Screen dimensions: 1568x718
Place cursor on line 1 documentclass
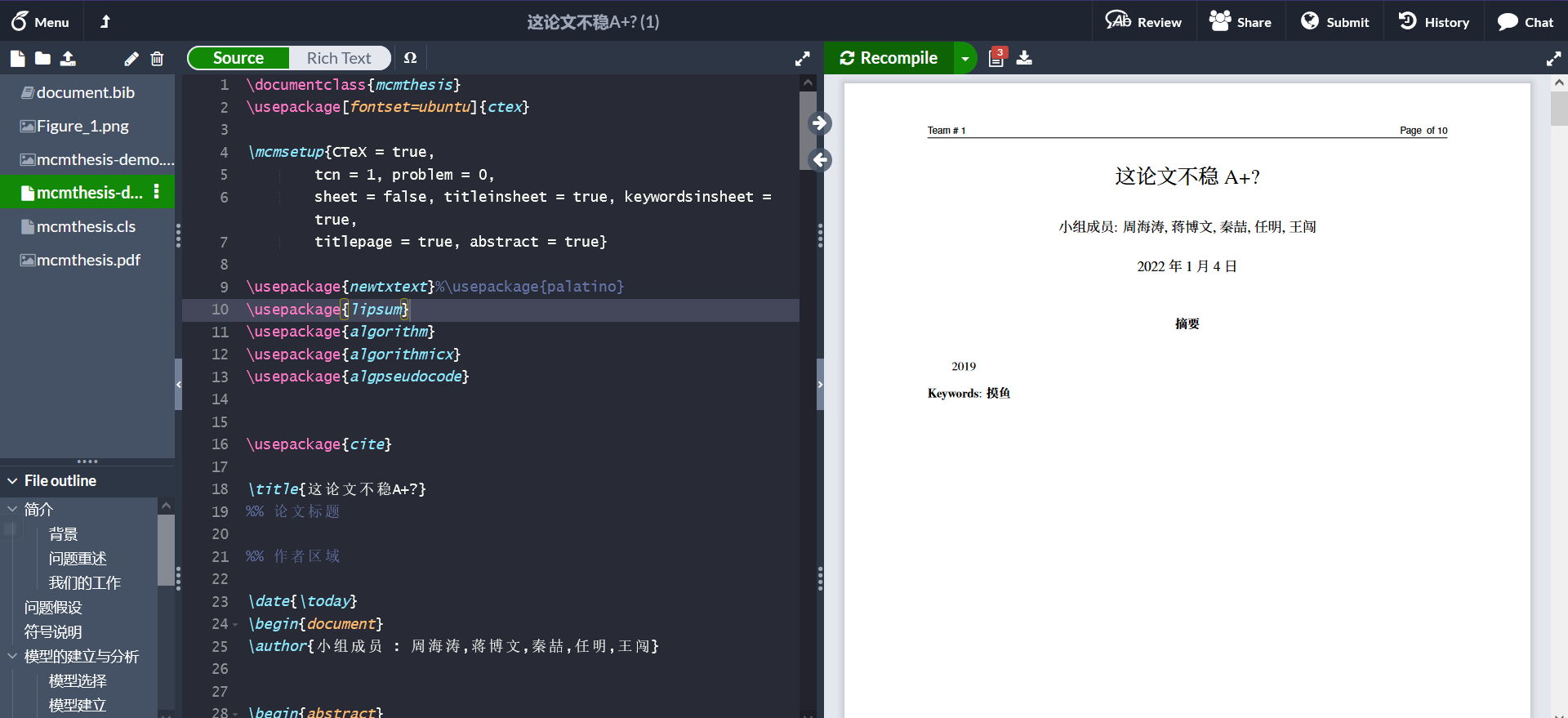pyautogui.click(x=354, y=85)
